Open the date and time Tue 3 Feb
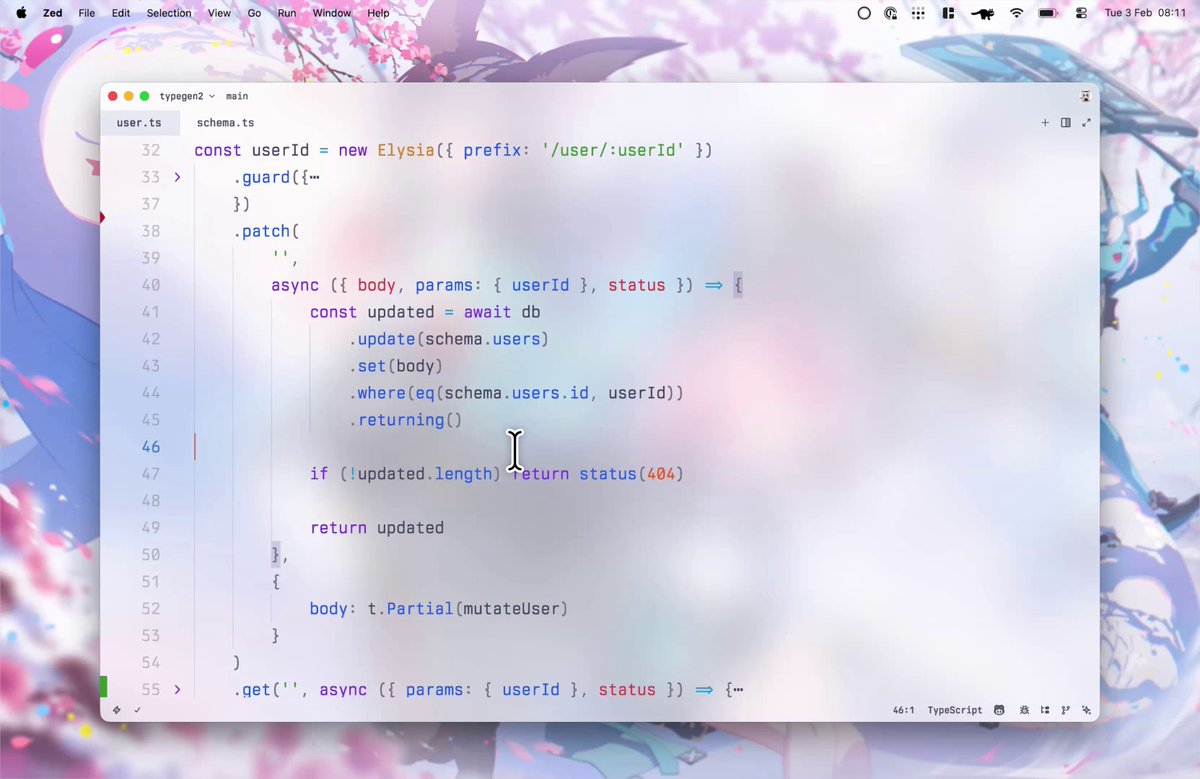The image size is (1200, 779). coord(1146,13)
